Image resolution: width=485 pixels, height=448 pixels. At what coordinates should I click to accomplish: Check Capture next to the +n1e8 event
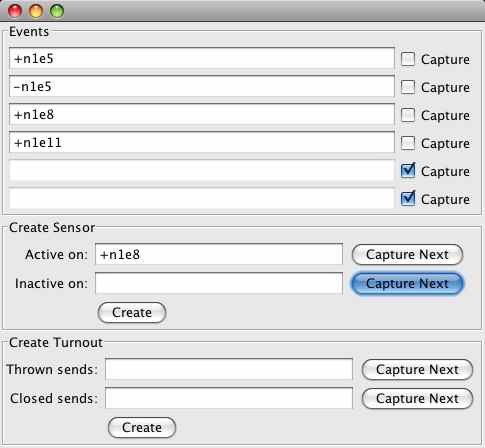(408, 115)
